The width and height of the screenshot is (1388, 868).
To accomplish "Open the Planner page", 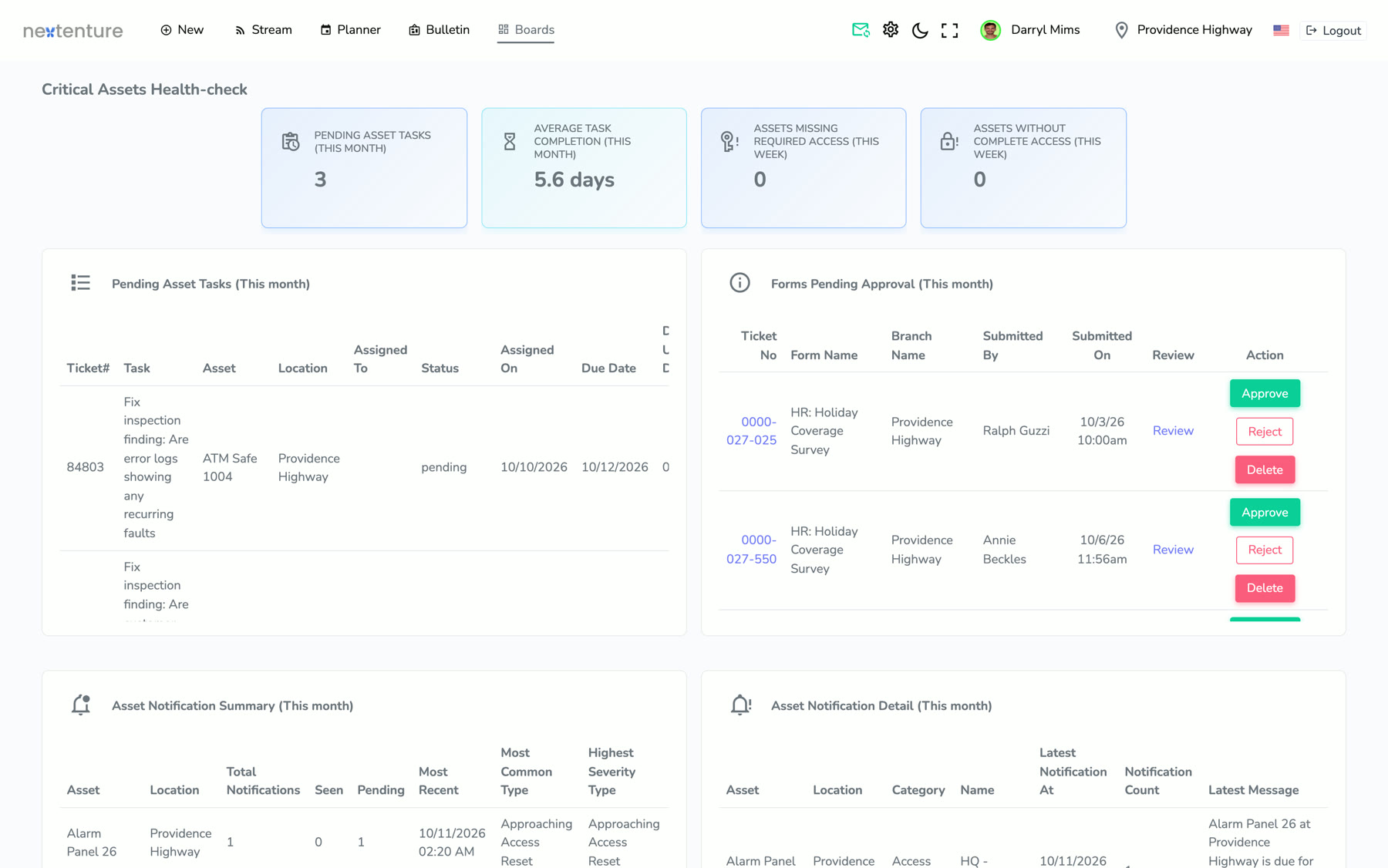I will click(x=350, y=30).
